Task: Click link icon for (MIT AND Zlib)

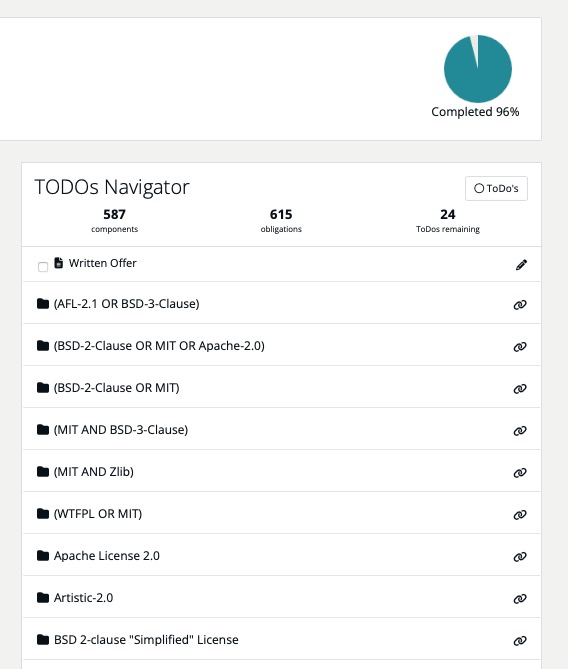Action: [x=520, y=473]
